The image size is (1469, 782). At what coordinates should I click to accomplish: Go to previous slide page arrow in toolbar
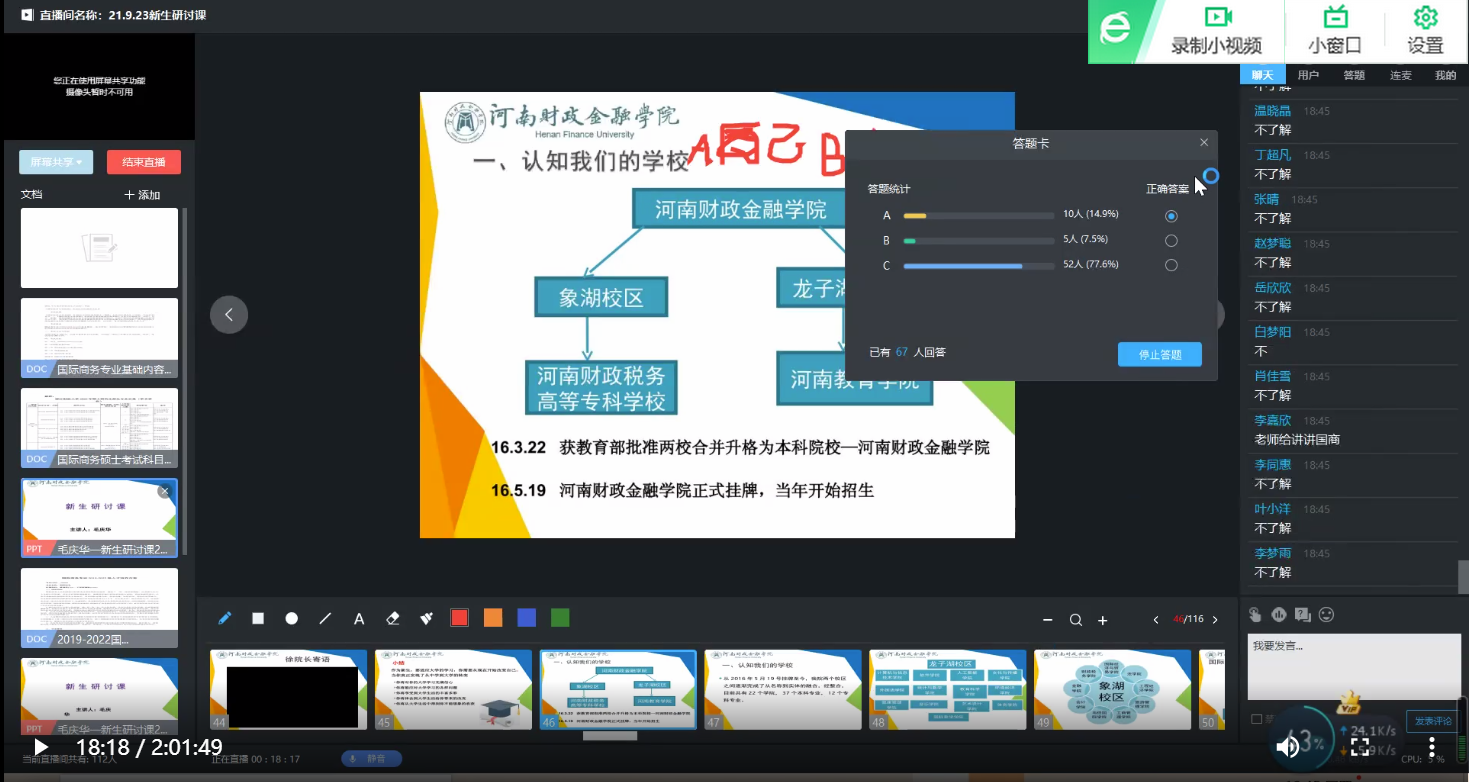click(1156, 620)
